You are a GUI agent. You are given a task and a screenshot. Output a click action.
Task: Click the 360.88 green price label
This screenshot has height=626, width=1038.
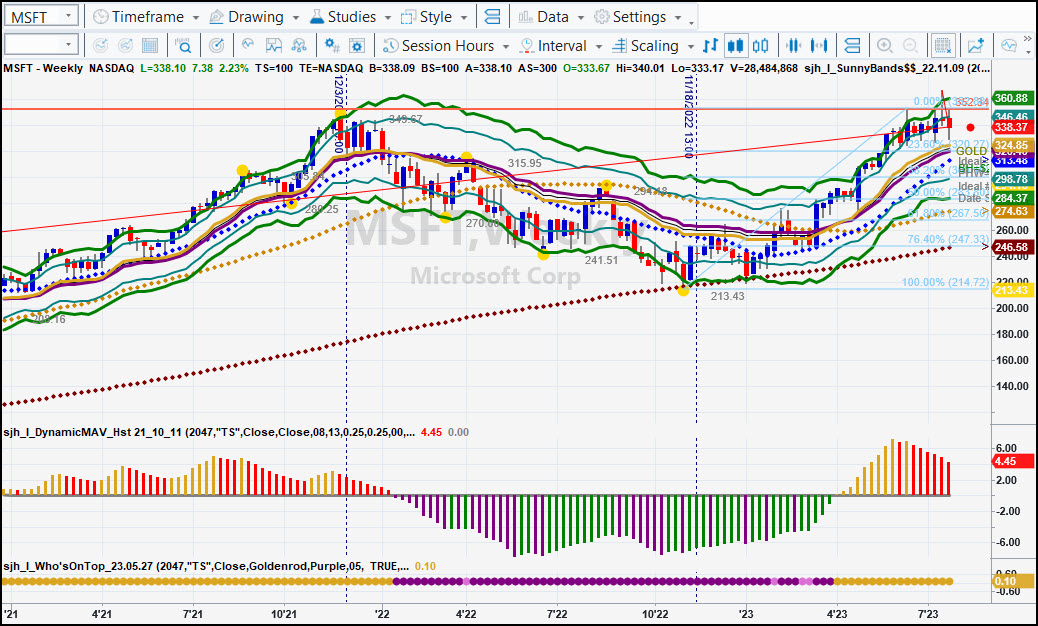(1014, 98)
